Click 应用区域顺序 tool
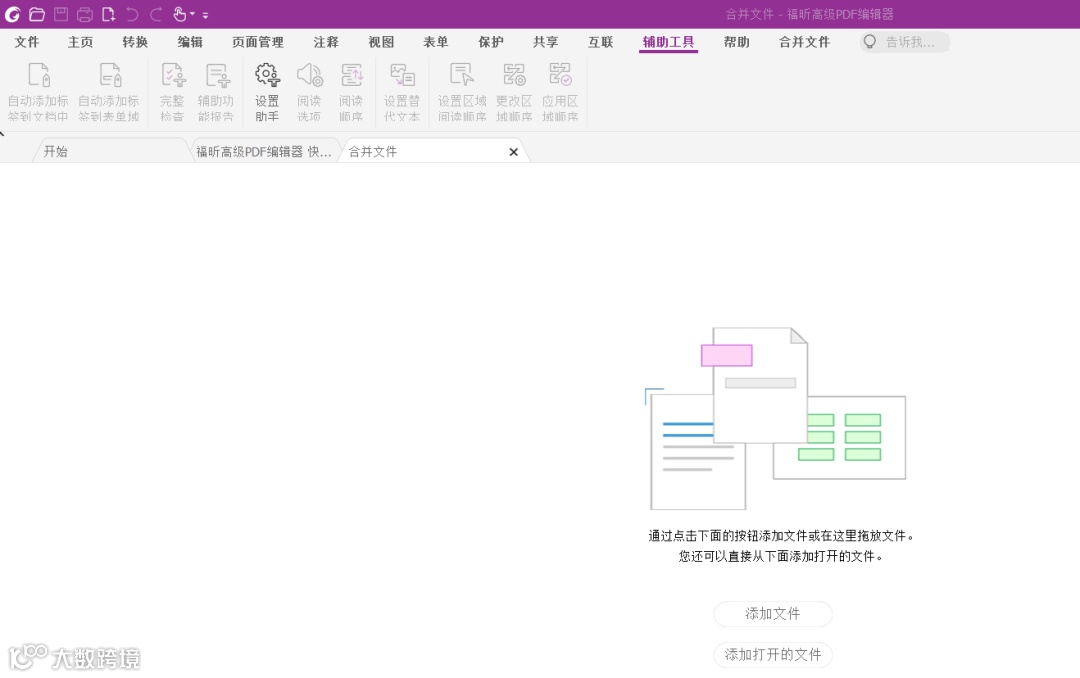 coord(560,92)
